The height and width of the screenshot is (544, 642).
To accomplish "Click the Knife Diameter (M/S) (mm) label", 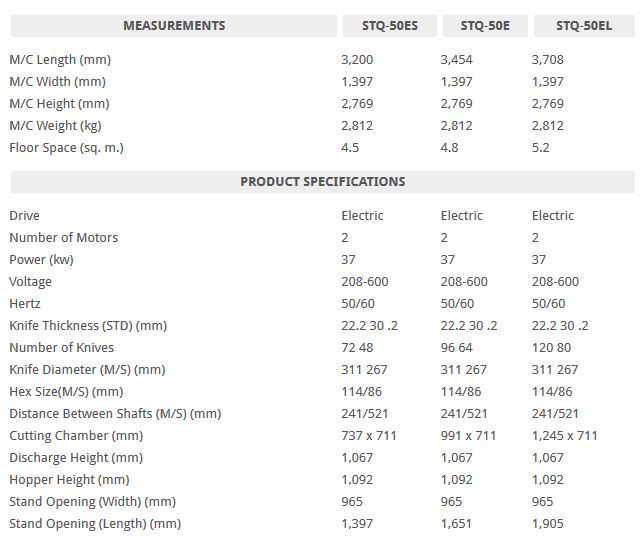I will [x=87, y=370].
